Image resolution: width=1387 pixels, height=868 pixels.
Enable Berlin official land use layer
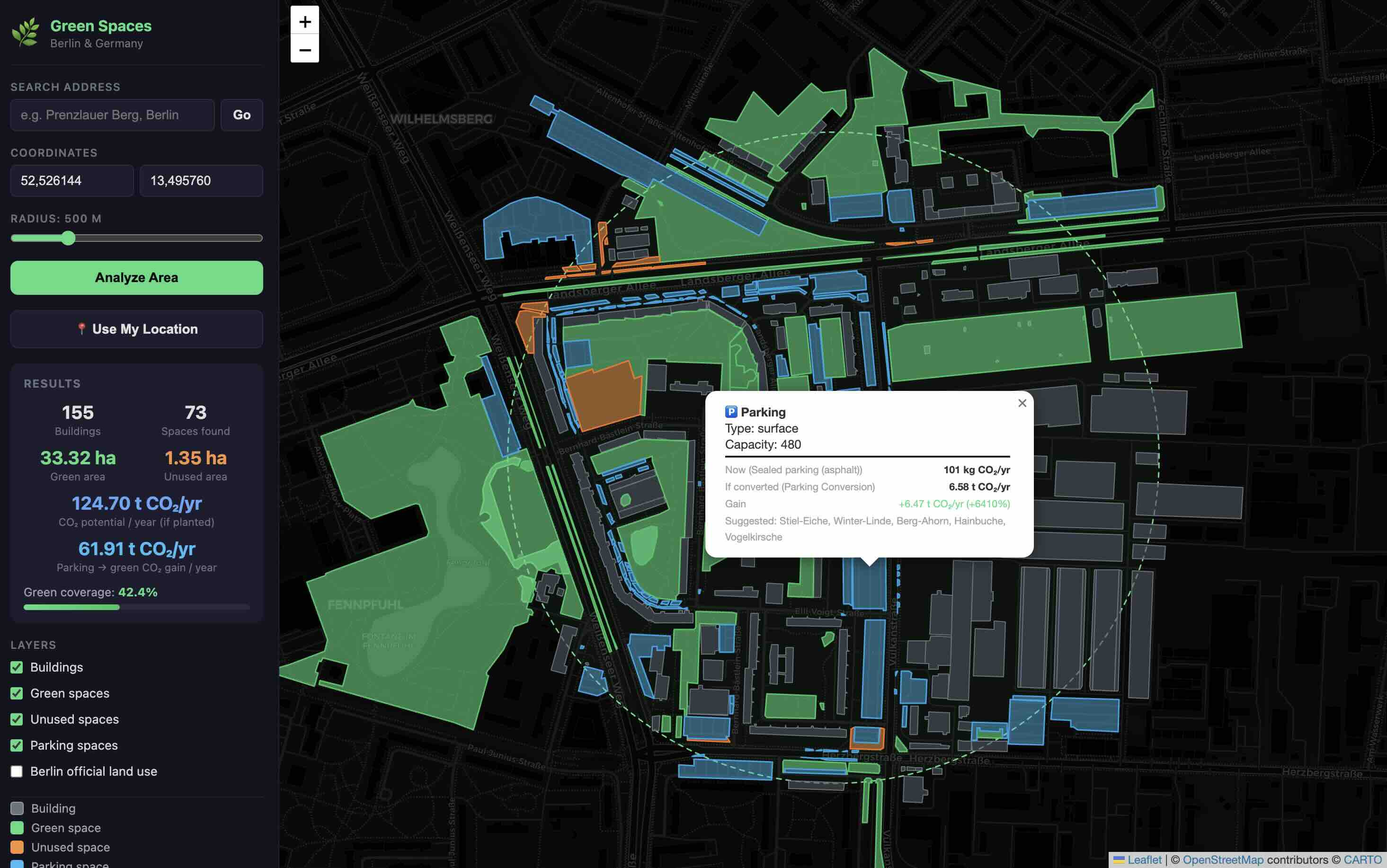coord(16,771)
